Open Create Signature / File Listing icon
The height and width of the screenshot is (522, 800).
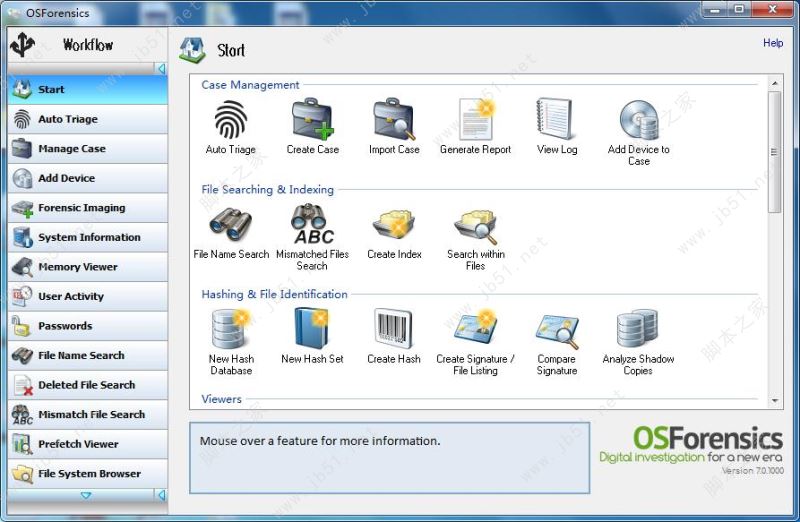tap(475, 327)
